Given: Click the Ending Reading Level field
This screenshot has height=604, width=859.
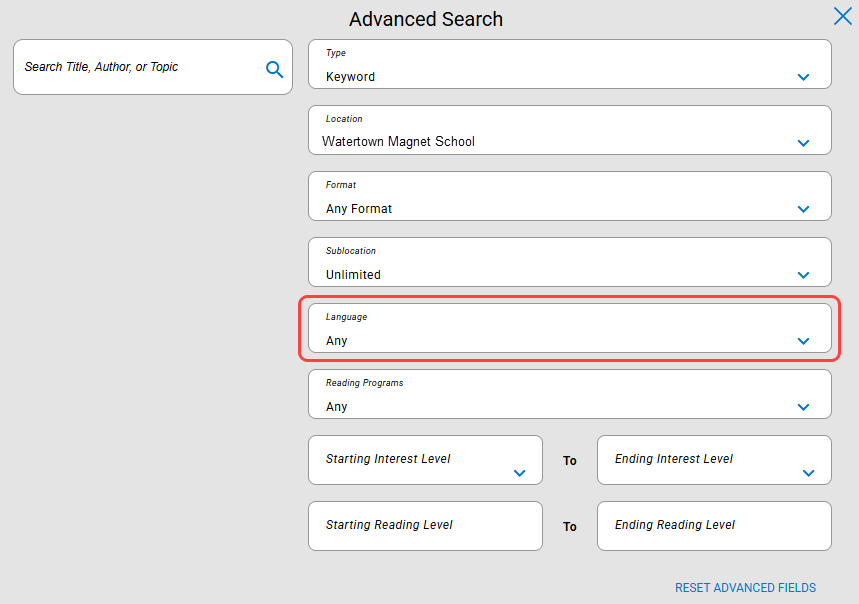Looking at the screenshot, I should pyautogui.click(x=714, y=526).
